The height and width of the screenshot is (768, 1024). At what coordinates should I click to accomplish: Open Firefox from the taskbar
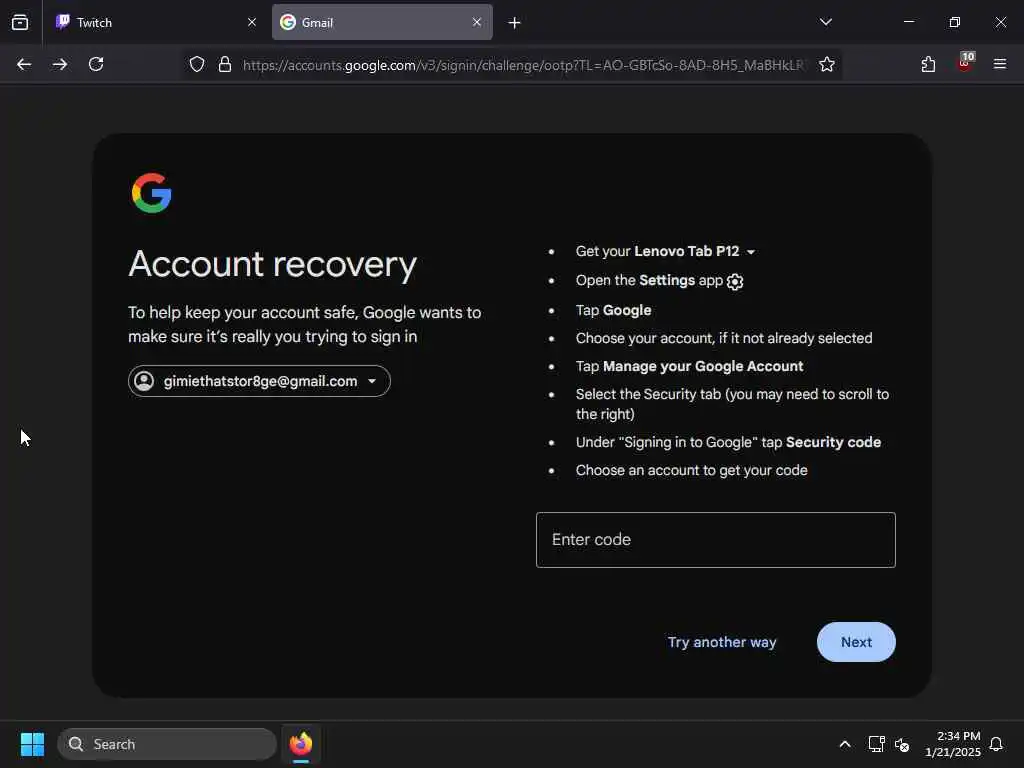pos(301,744)
